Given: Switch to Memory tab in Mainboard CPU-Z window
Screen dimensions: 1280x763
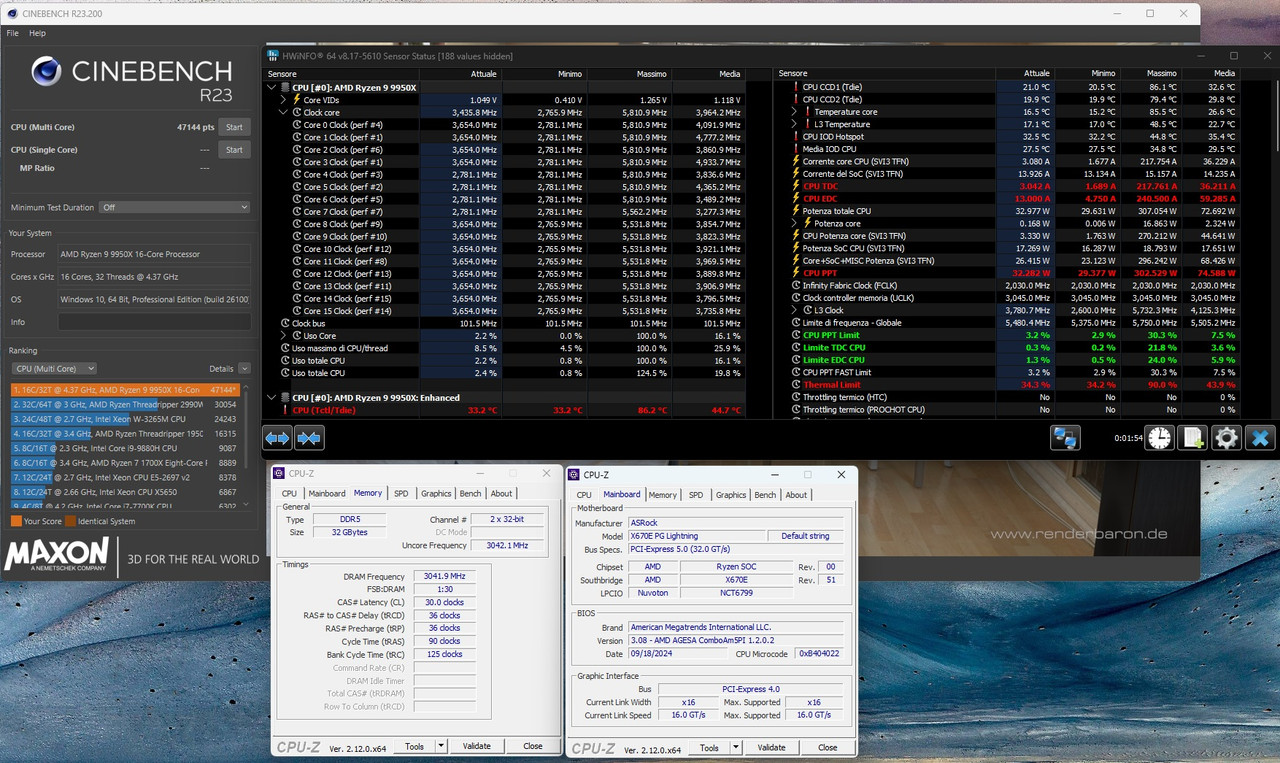Looking at the screenshot, I should coord(662,495).
